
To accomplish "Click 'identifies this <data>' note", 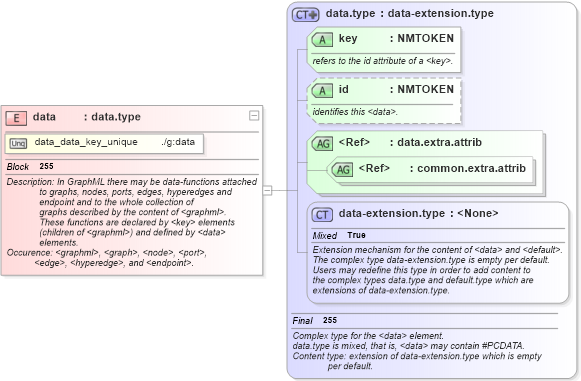I will tap(355, 112).
